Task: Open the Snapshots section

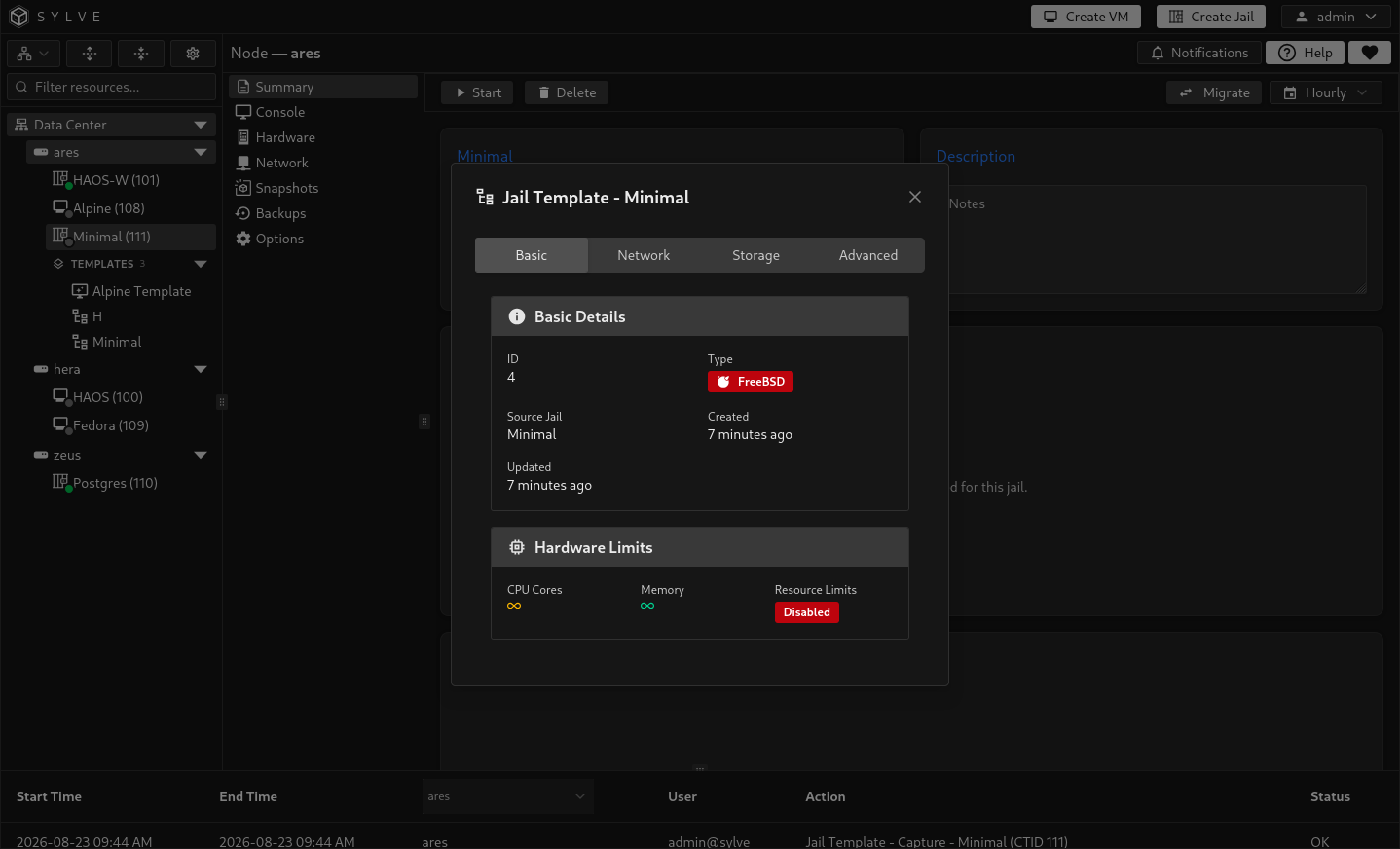Action: click(323, 188)
